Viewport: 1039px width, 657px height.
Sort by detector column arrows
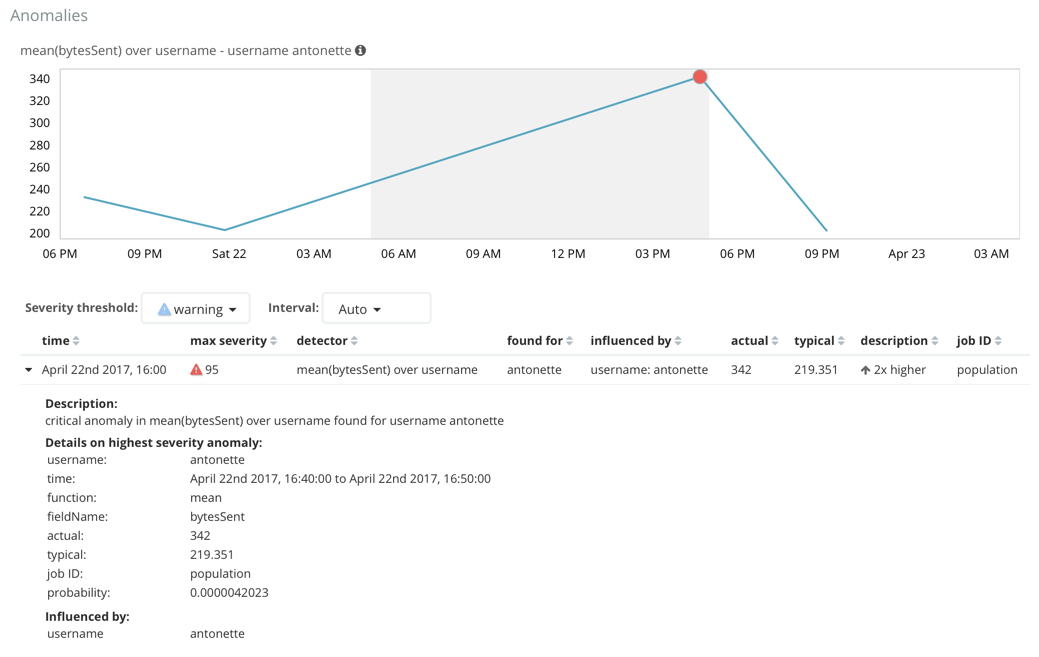pyautogui.click(x=354, y=341)
